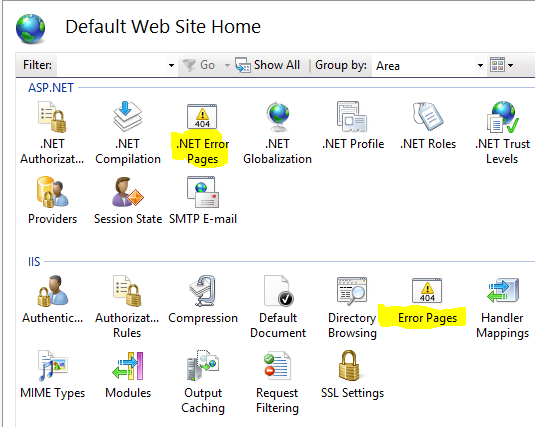
Task: Collapse the ASP.NET group header
Action: coord(50,88)
